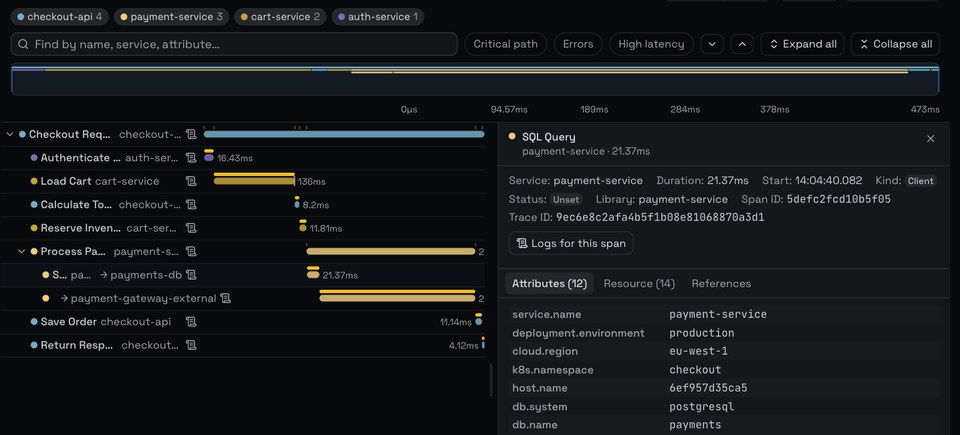
Task: Collapse the Checkout Request root span
Action: (9, 134)
